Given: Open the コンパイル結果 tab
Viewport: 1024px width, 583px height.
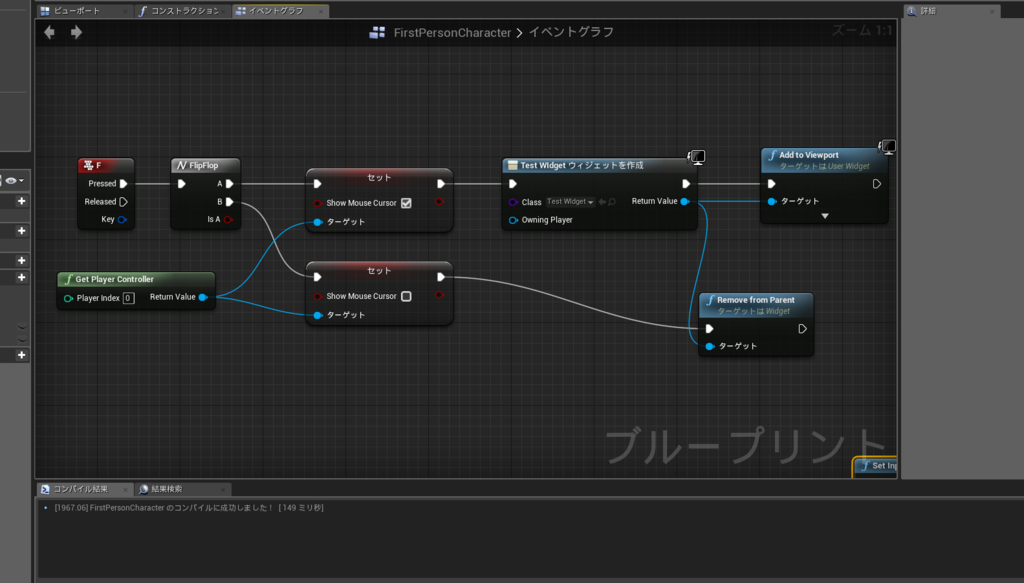Looking at the screenshot, I should tap(80, 489).
